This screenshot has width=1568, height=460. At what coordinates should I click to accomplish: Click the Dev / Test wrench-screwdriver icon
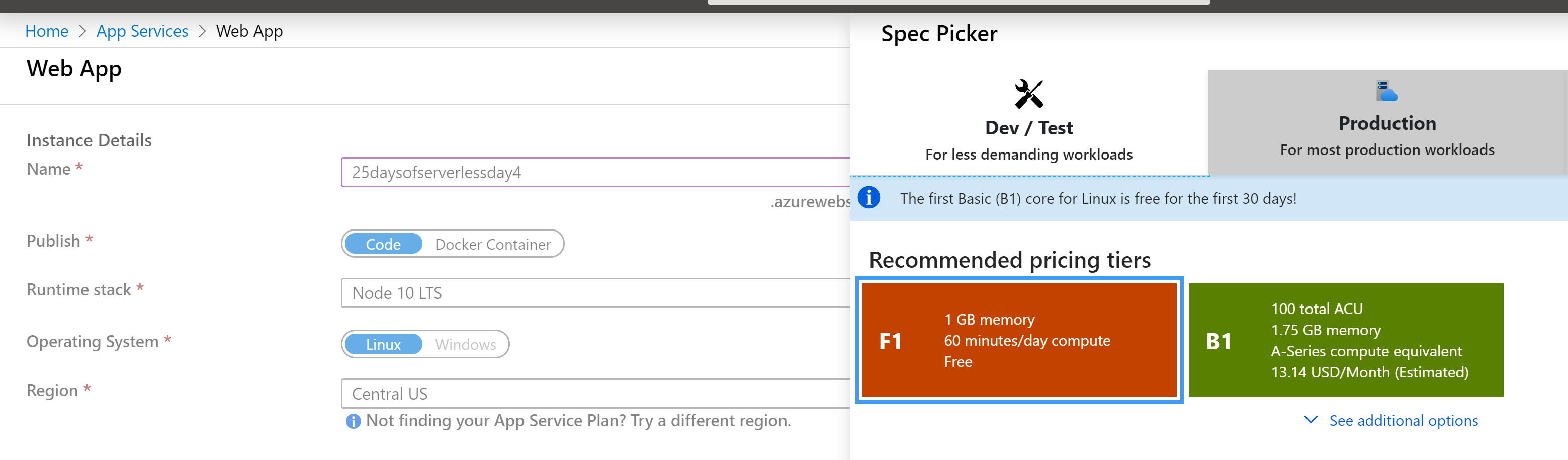point(1028,94)
